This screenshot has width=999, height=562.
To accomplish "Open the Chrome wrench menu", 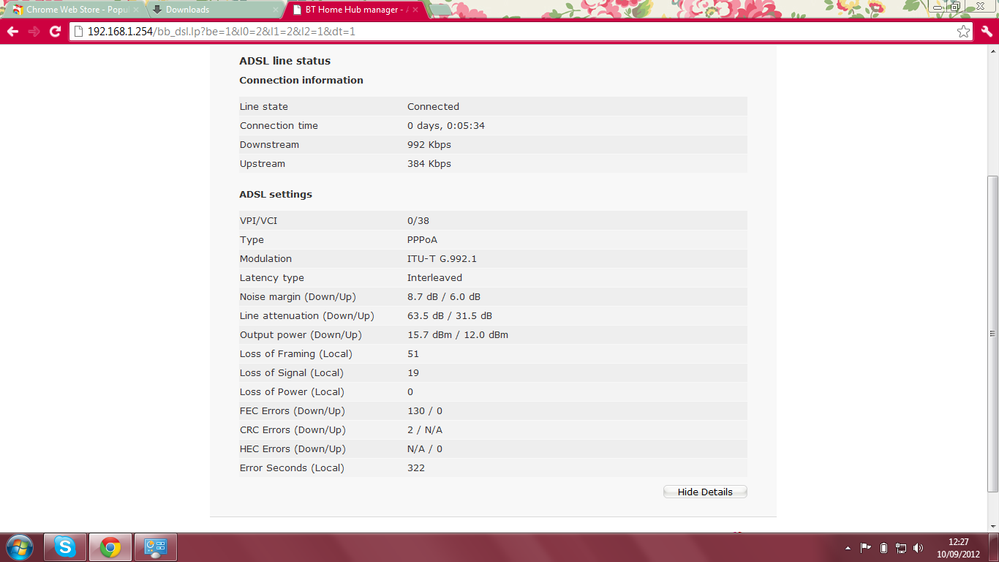I will [987, 31].
